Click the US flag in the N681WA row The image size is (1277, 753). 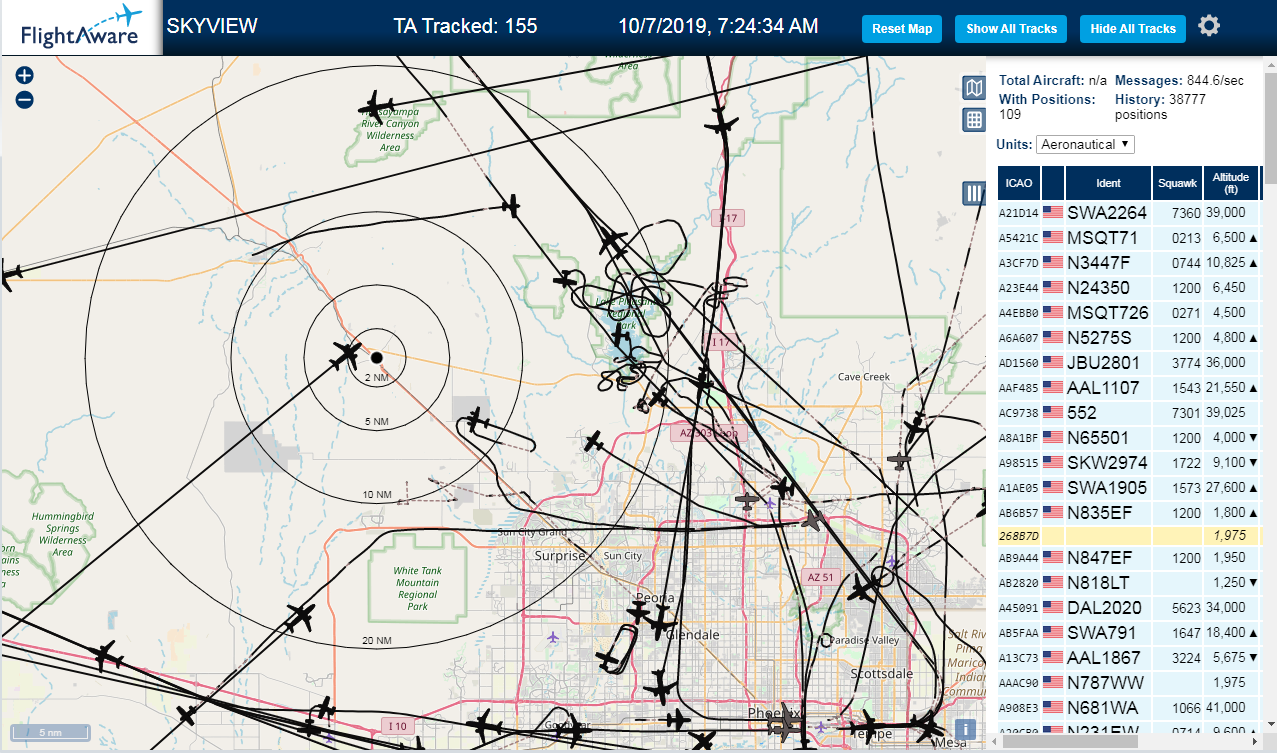[1053, 707]
